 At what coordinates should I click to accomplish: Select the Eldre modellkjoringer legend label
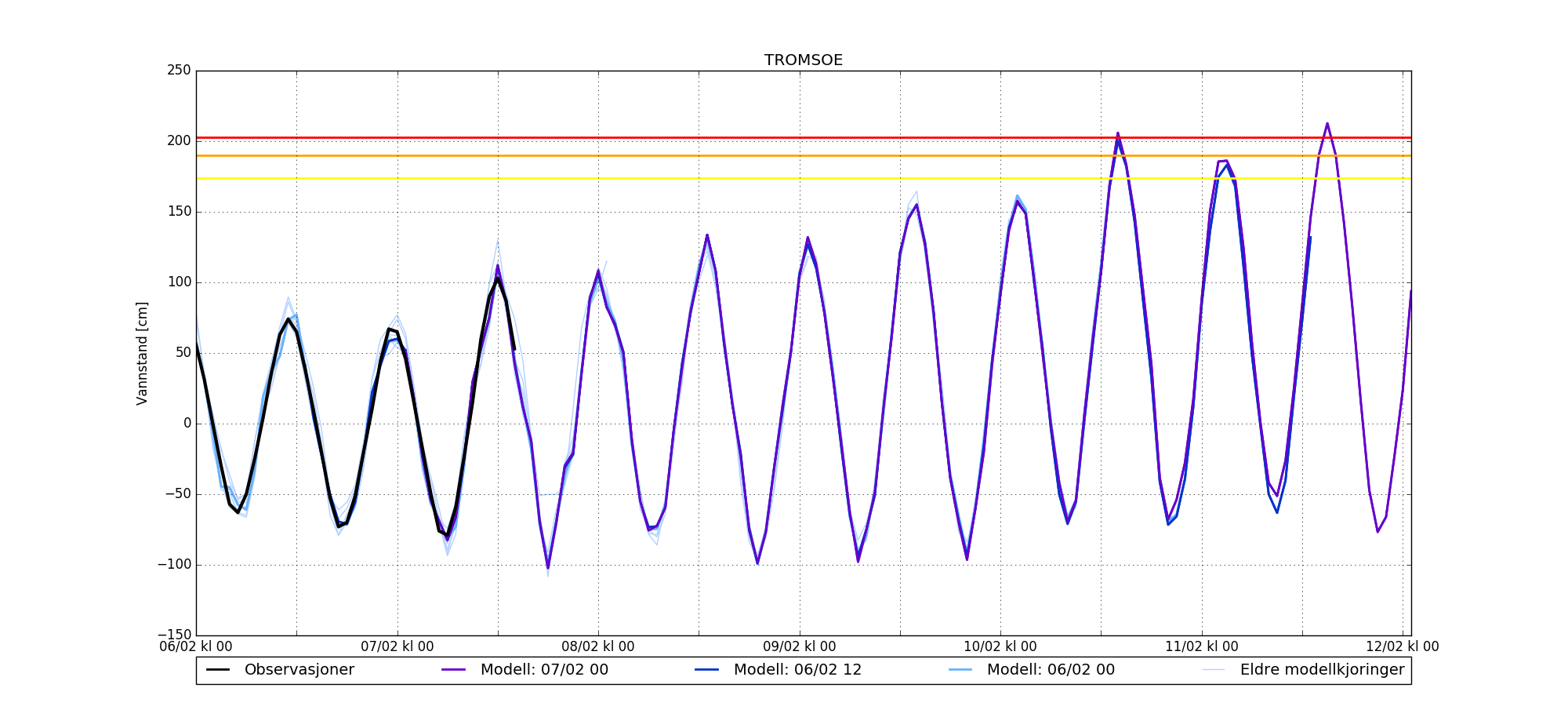tap(1323, 670)
